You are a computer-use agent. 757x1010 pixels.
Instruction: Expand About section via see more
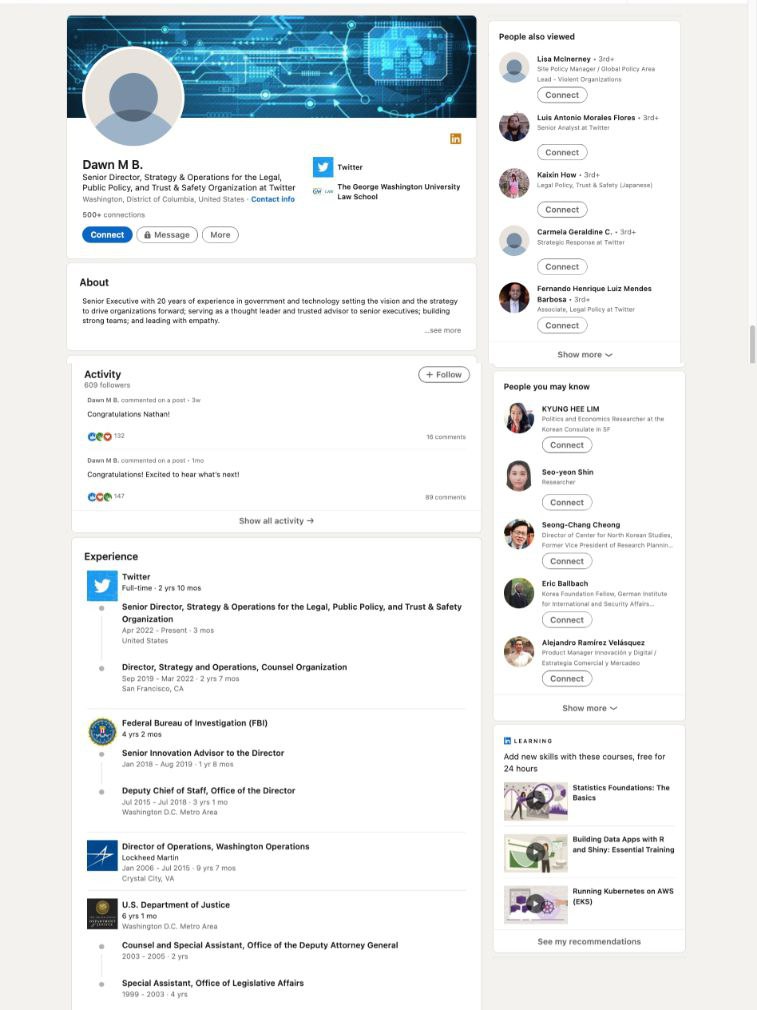443,330
